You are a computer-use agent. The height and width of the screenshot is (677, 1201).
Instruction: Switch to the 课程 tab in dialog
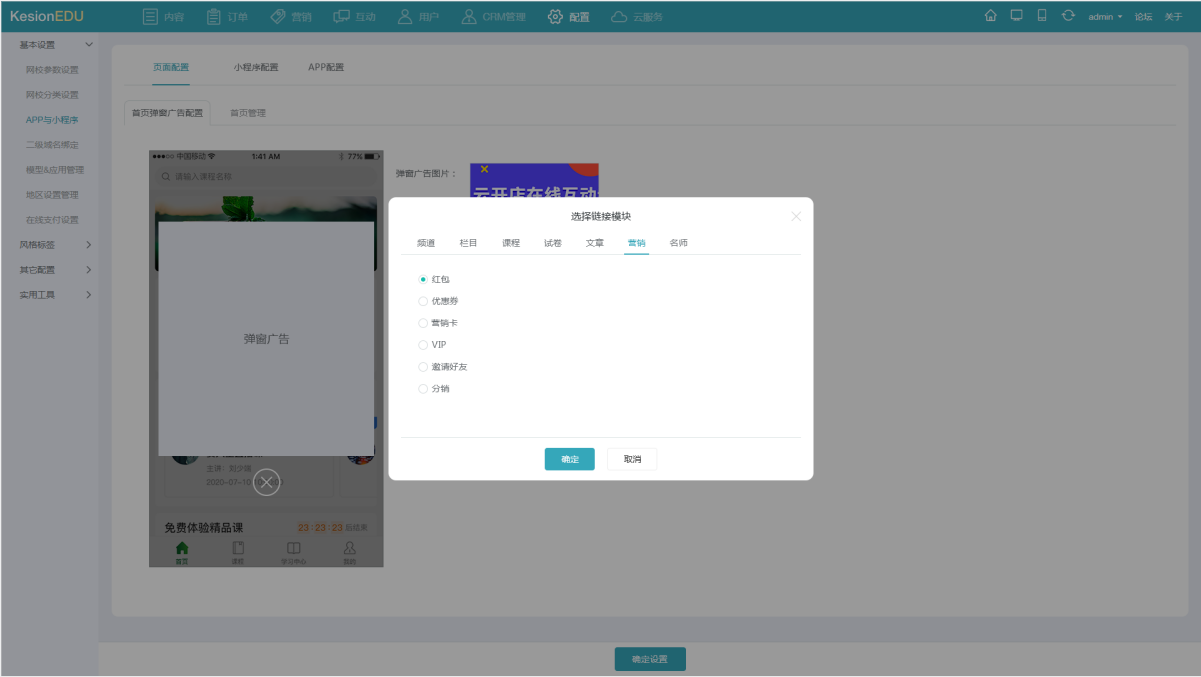(x=511, y=243)
